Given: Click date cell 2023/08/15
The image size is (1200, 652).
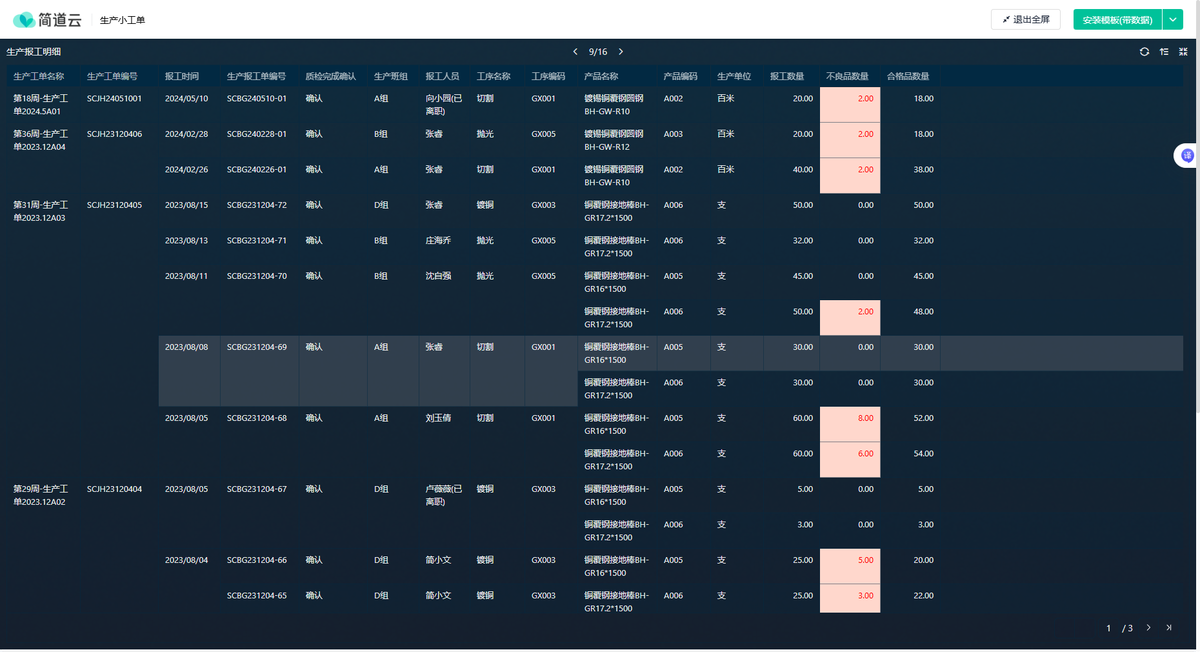Looking at the screenshot, I should coord(187,205).
